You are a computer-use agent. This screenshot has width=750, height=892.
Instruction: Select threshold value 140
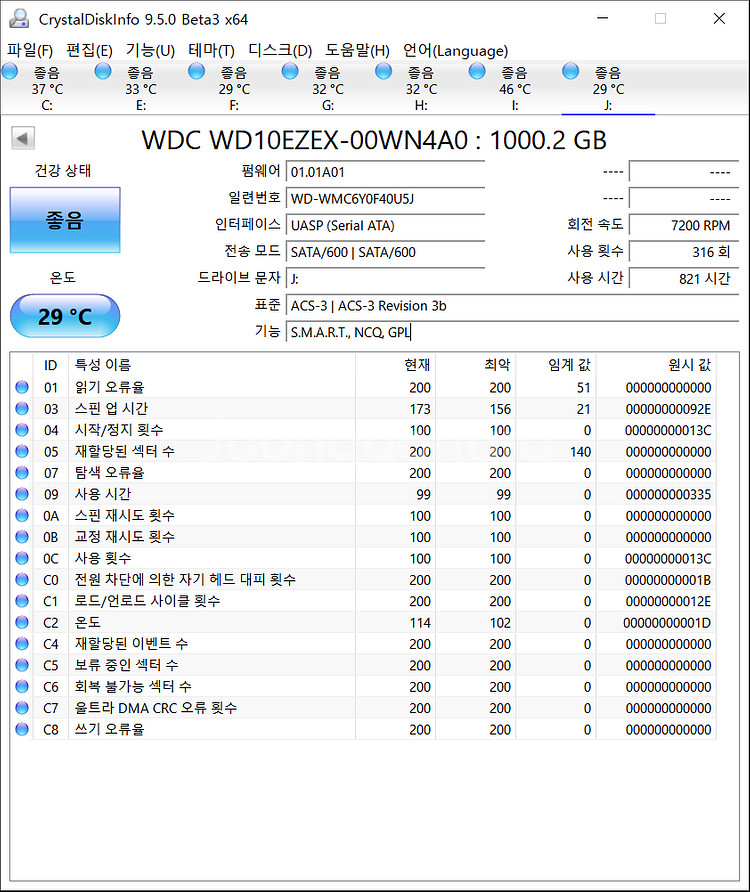coord(580,452)
